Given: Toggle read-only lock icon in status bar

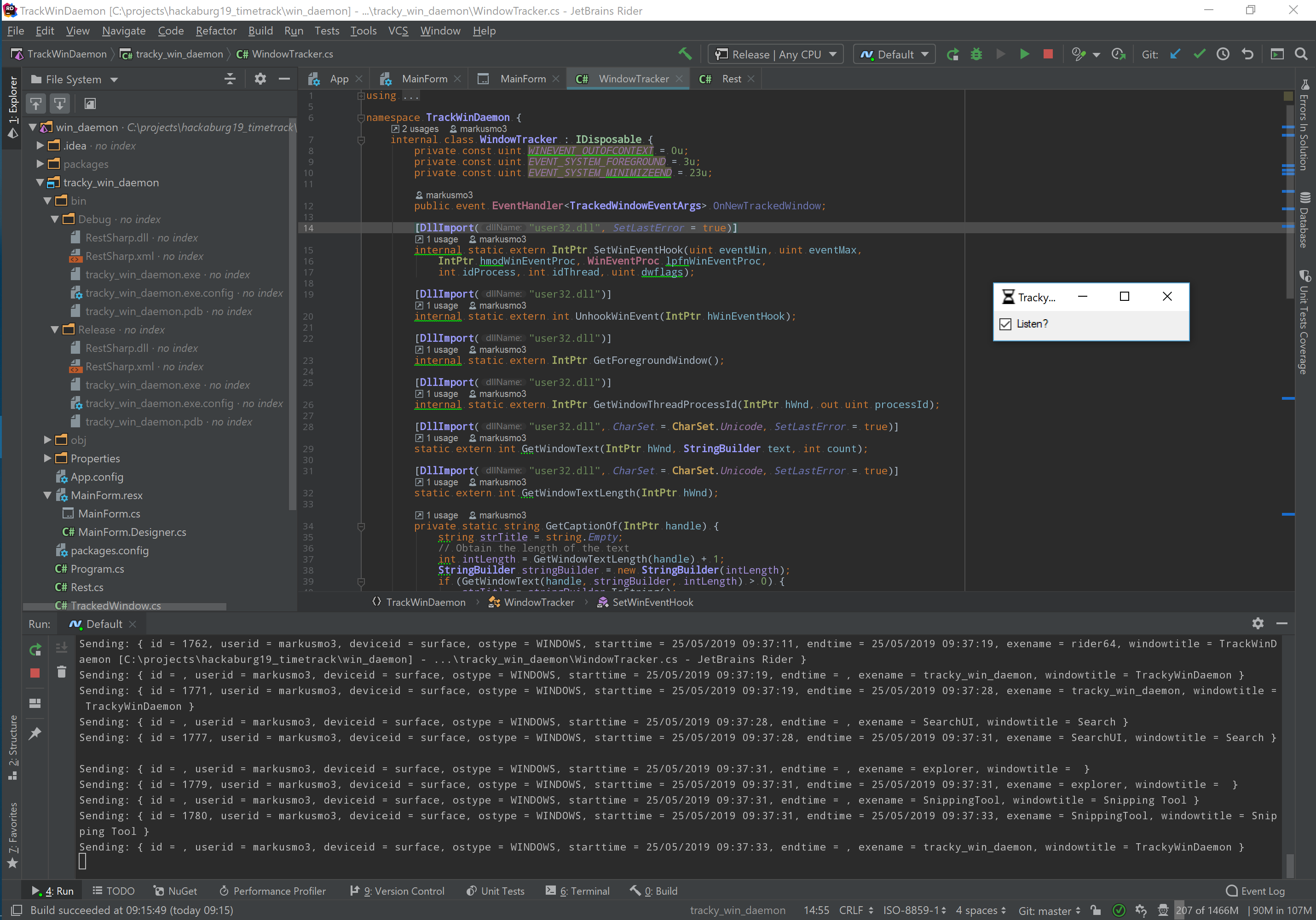Looking at the screenshot, I should click(1095, 910).
